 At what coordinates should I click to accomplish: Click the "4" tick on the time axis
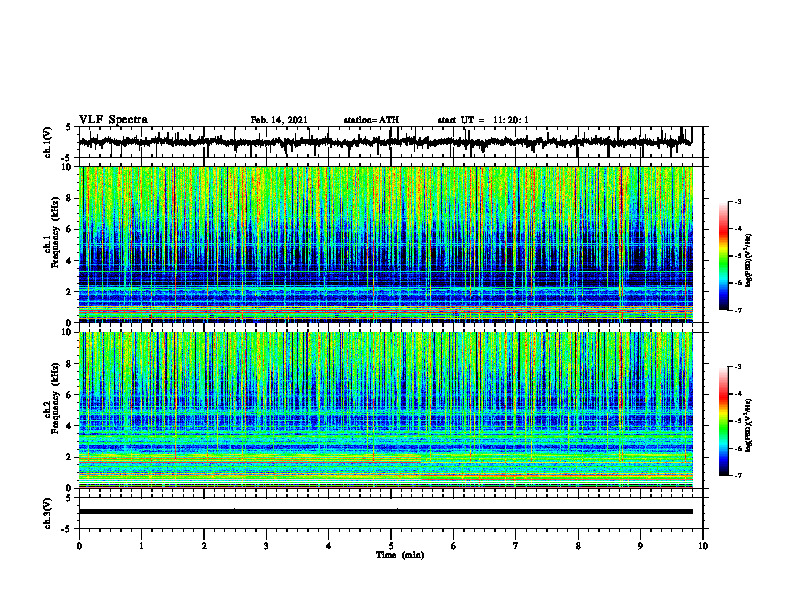click(328, 546)
